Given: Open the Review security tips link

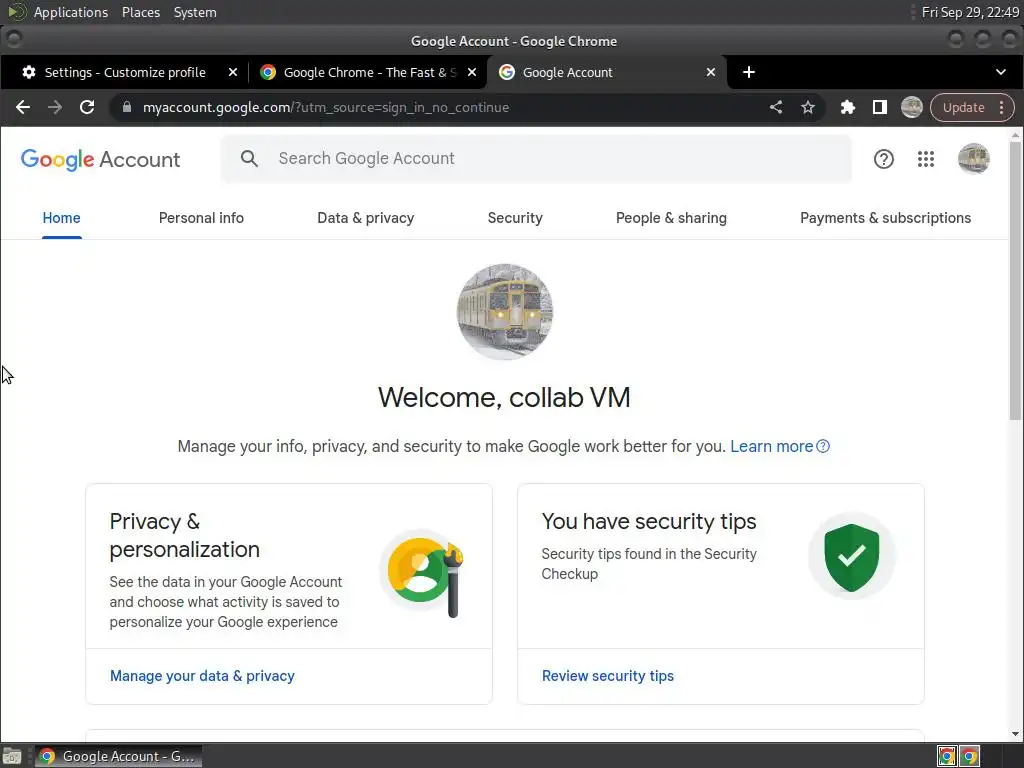Looking at the screenshot, I should (607, 676).
